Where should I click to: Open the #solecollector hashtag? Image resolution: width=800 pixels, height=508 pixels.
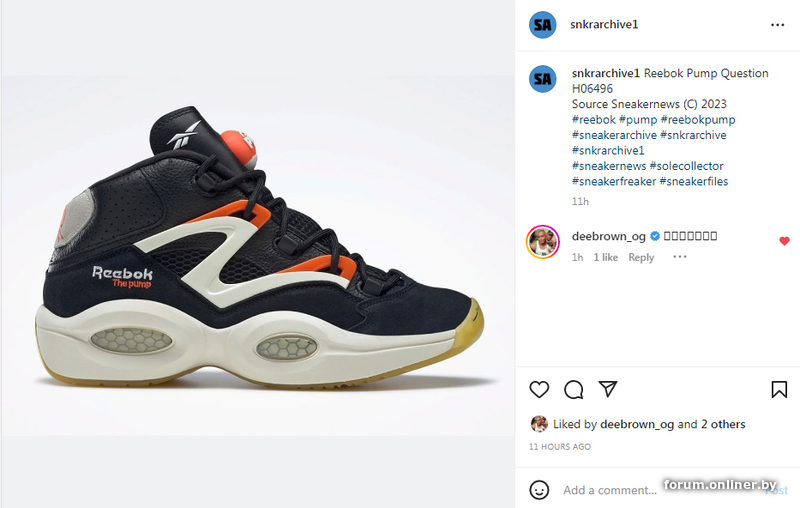686,166
